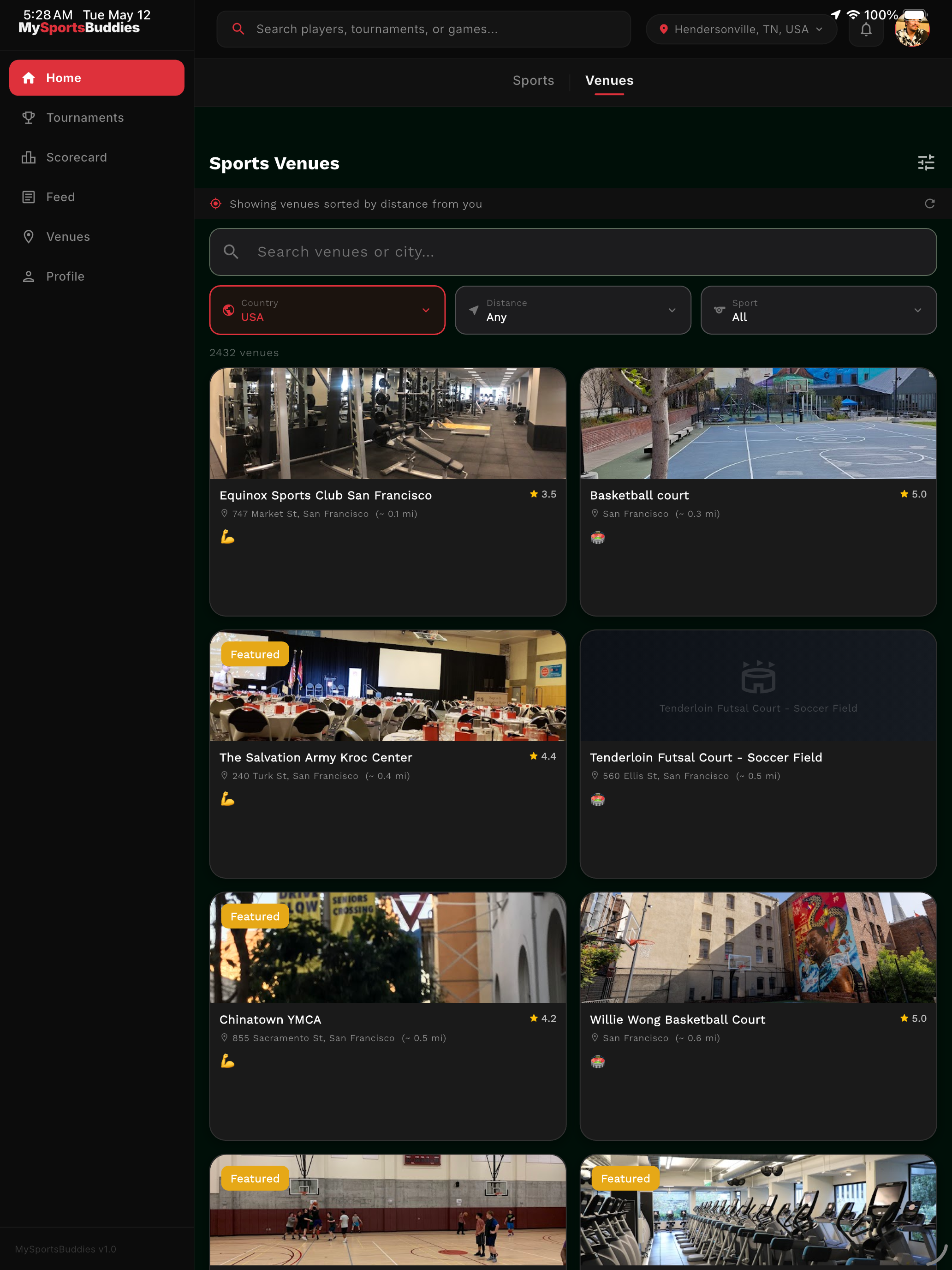Focus the Search venues or city field
Viewport: 952px width, 1270px height.
(573, 252)
